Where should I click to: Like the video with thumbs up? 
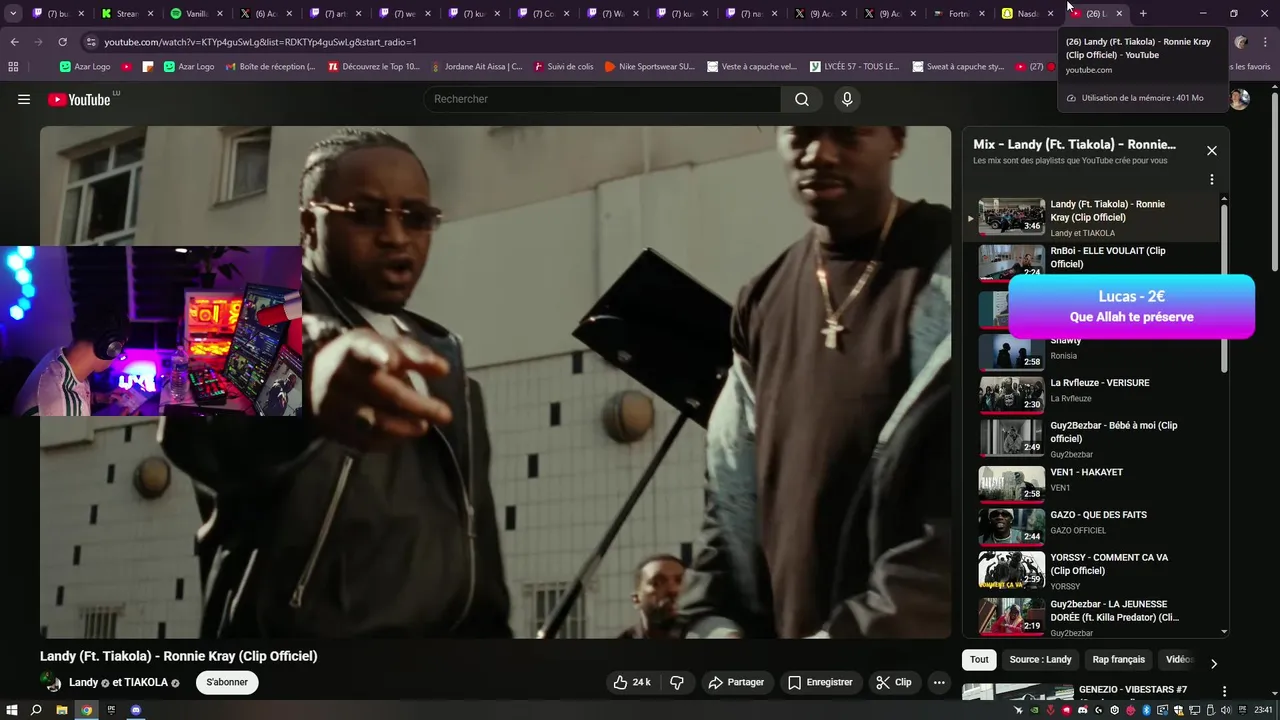632,682
